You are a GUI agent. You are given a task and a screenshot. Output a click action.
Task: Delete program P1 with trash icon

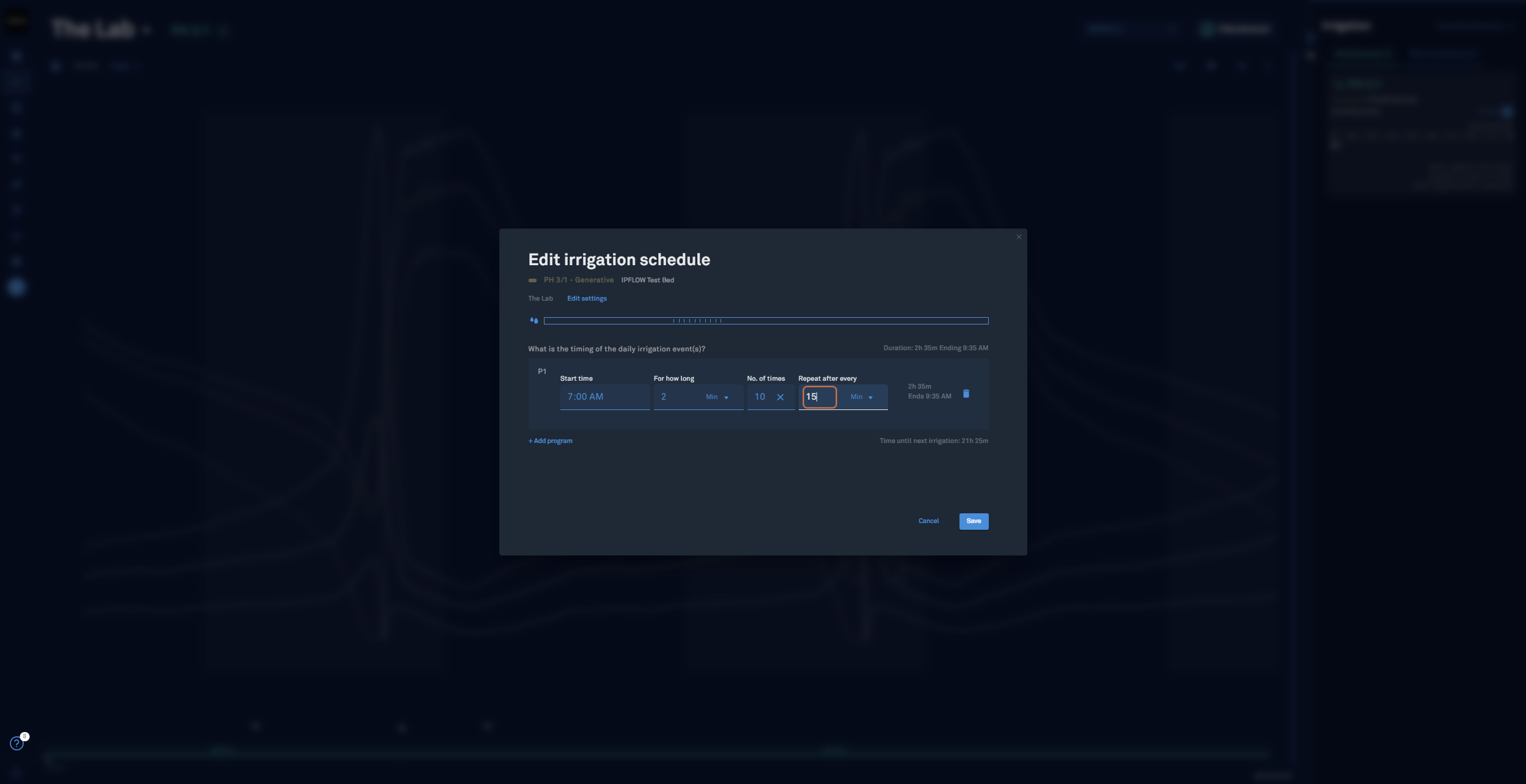click(x=966, y=394)
